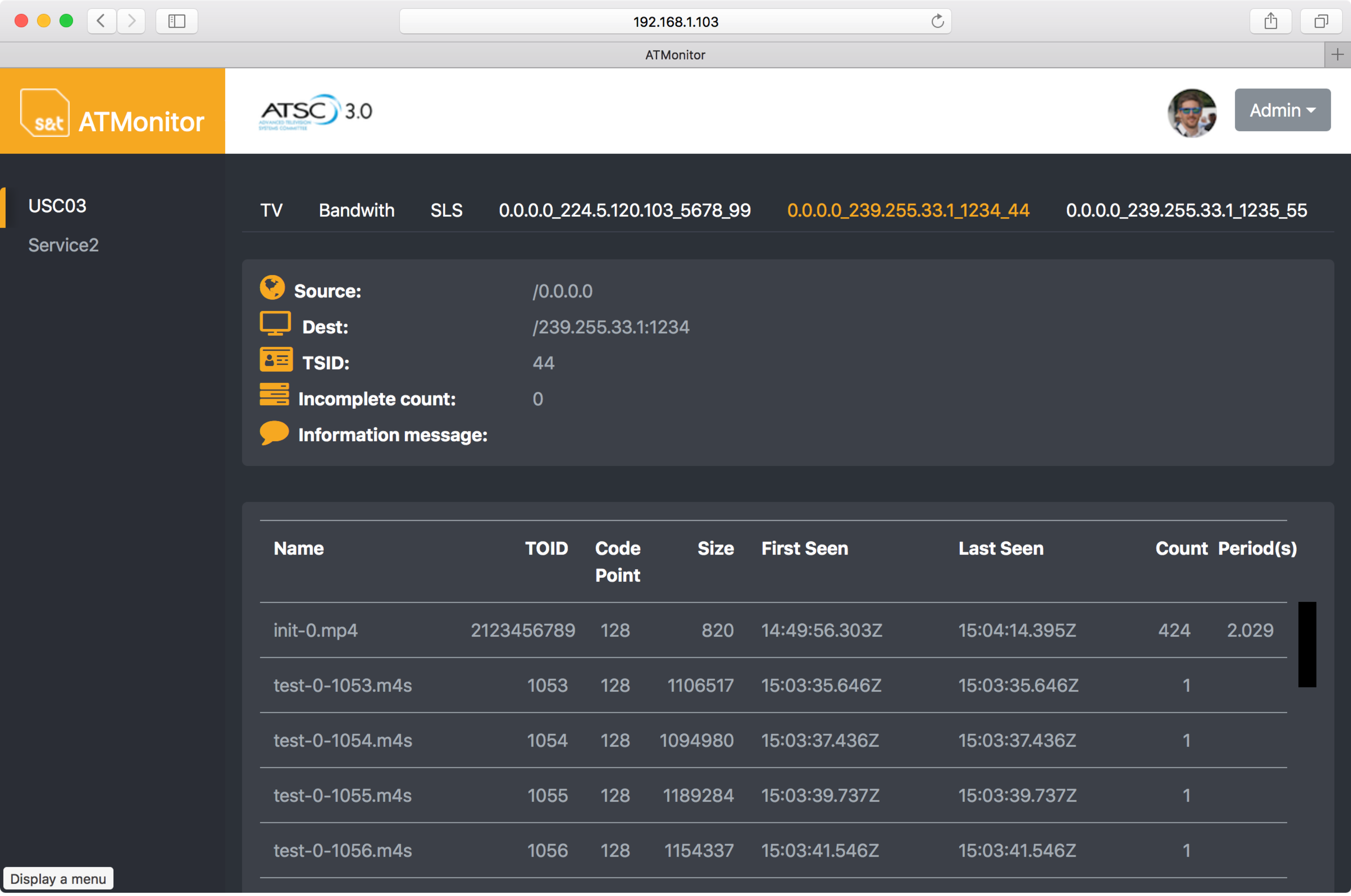Switch to the SLS tab
This screenshot has width=1351, height=896.
446,210
